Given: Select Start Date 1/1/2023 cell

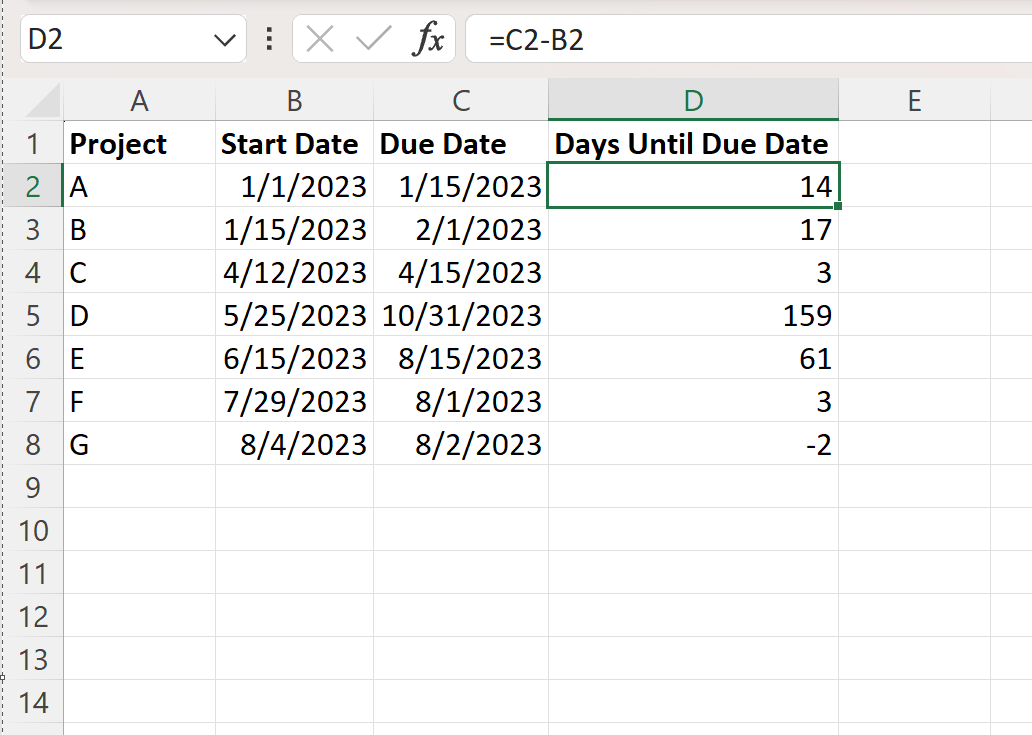Looking at the screenshot, I should tap(293, 186).
